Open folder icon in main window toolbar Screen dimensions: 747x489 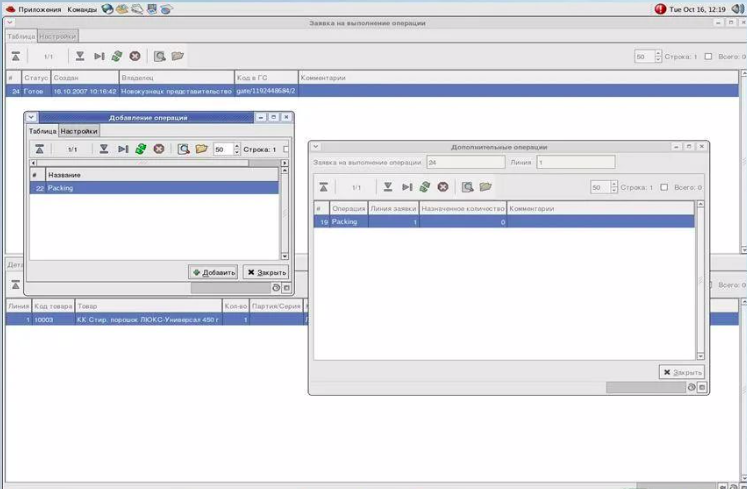pyautogui.click(x=178, y=56)
